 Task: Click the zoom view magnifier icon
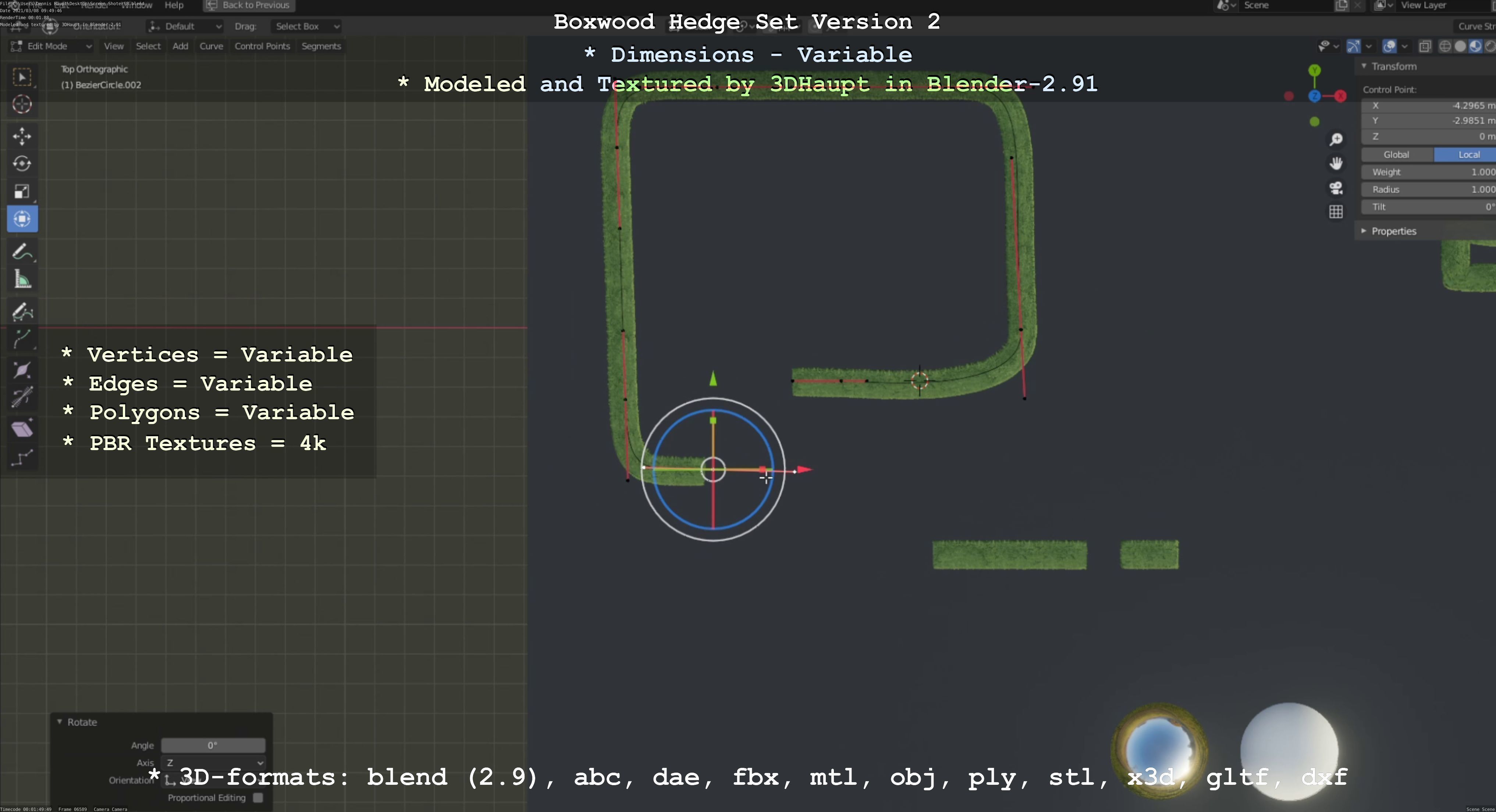(1336, 139)
